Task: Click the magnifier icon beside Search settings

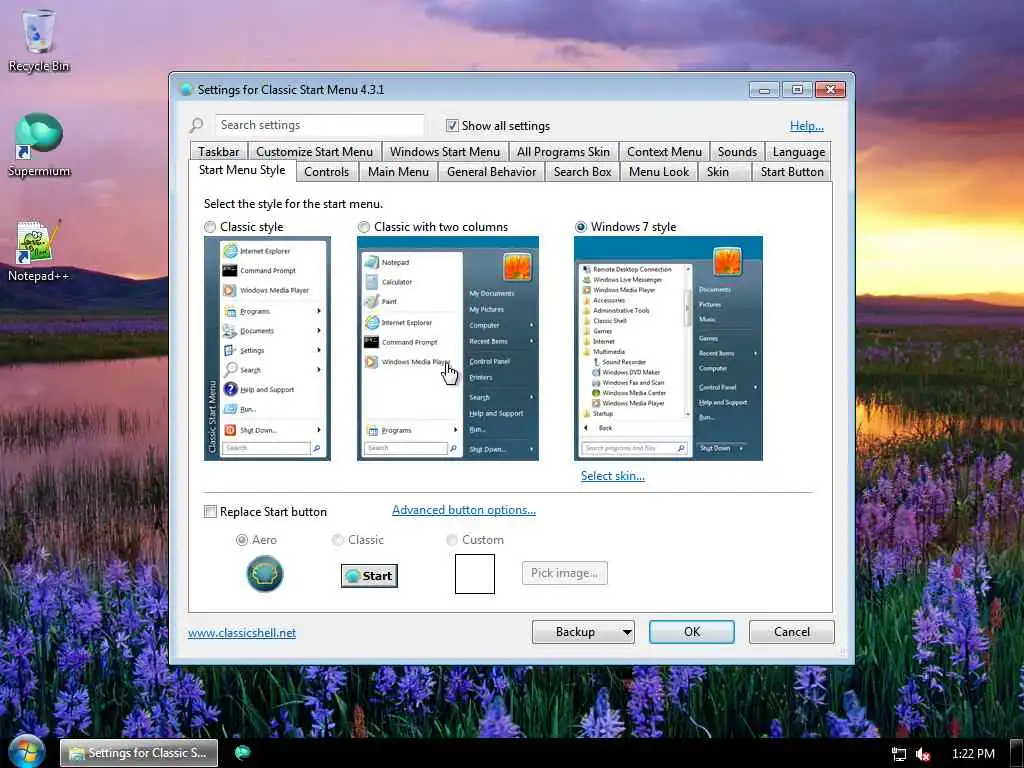Action: (197, 125)
